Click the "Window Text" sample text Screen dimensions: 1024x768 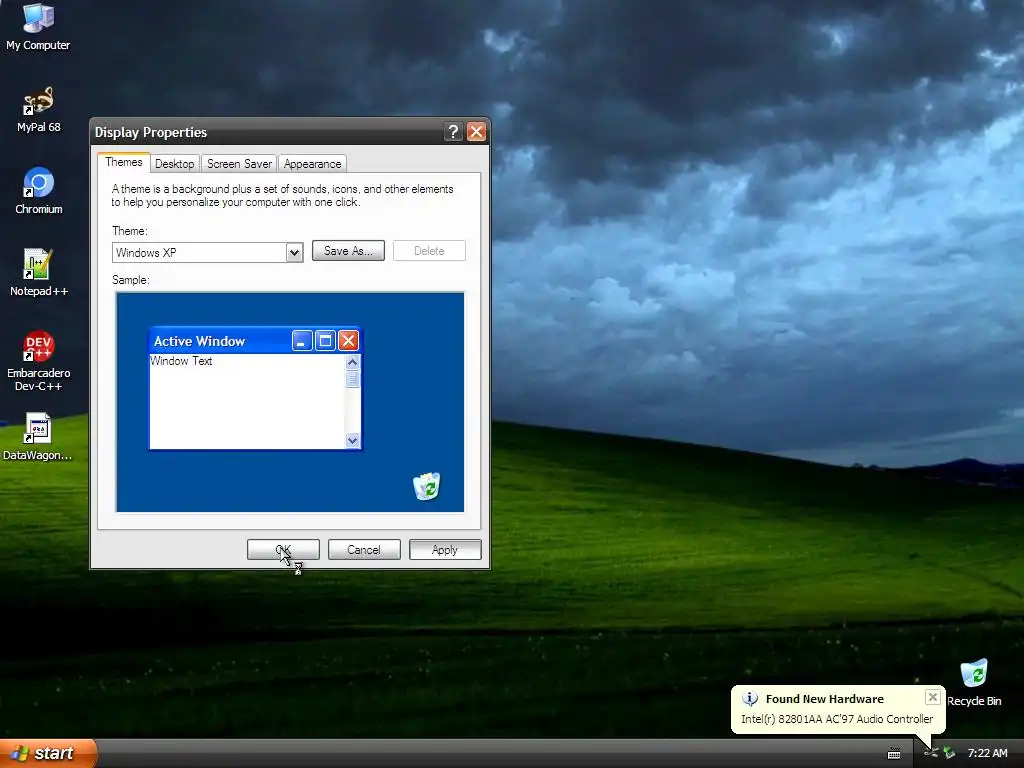tap(181, 360)
